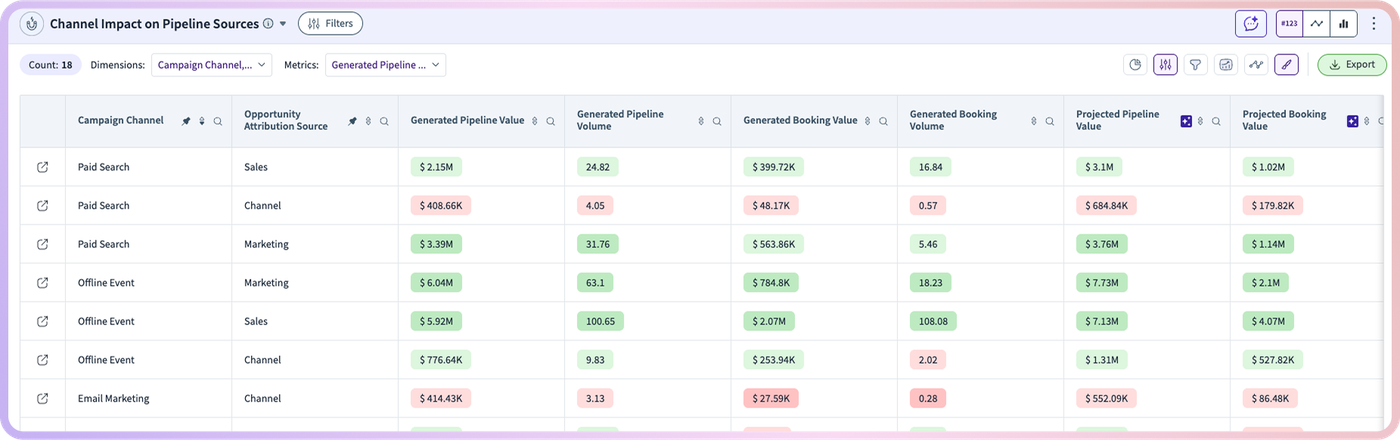
Task: Click the pie chart toolbar icon
Action: click(1136, 65)
